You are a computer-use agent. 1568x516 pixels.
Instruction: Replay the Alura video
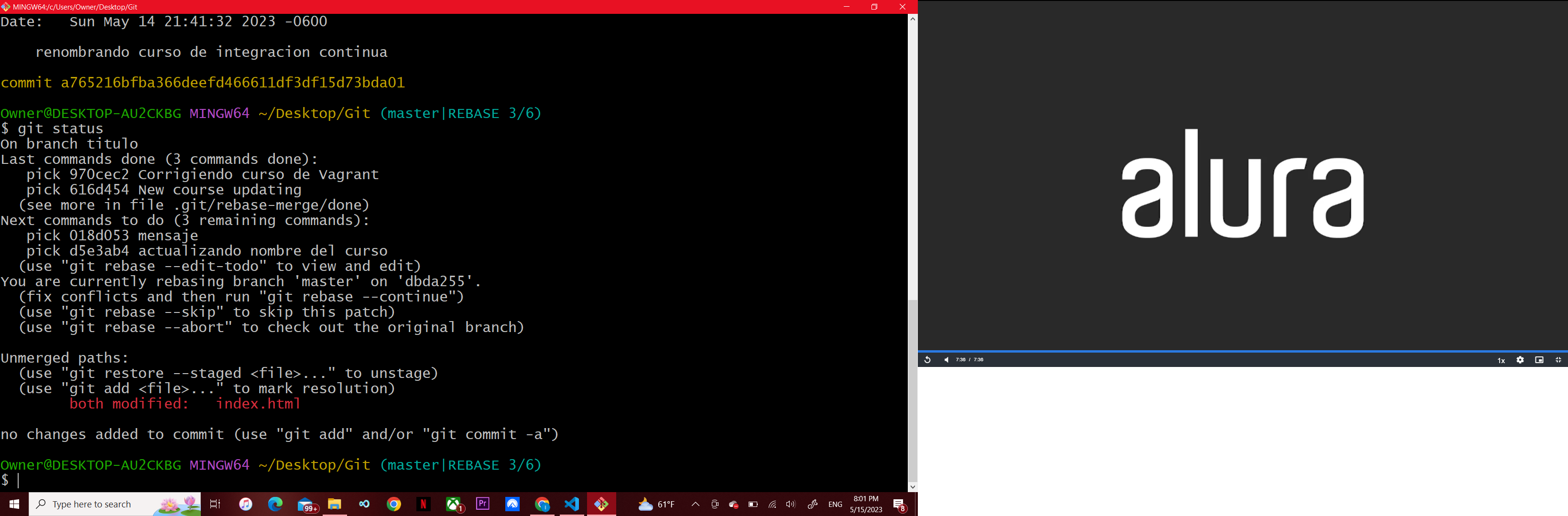[927, 360]
